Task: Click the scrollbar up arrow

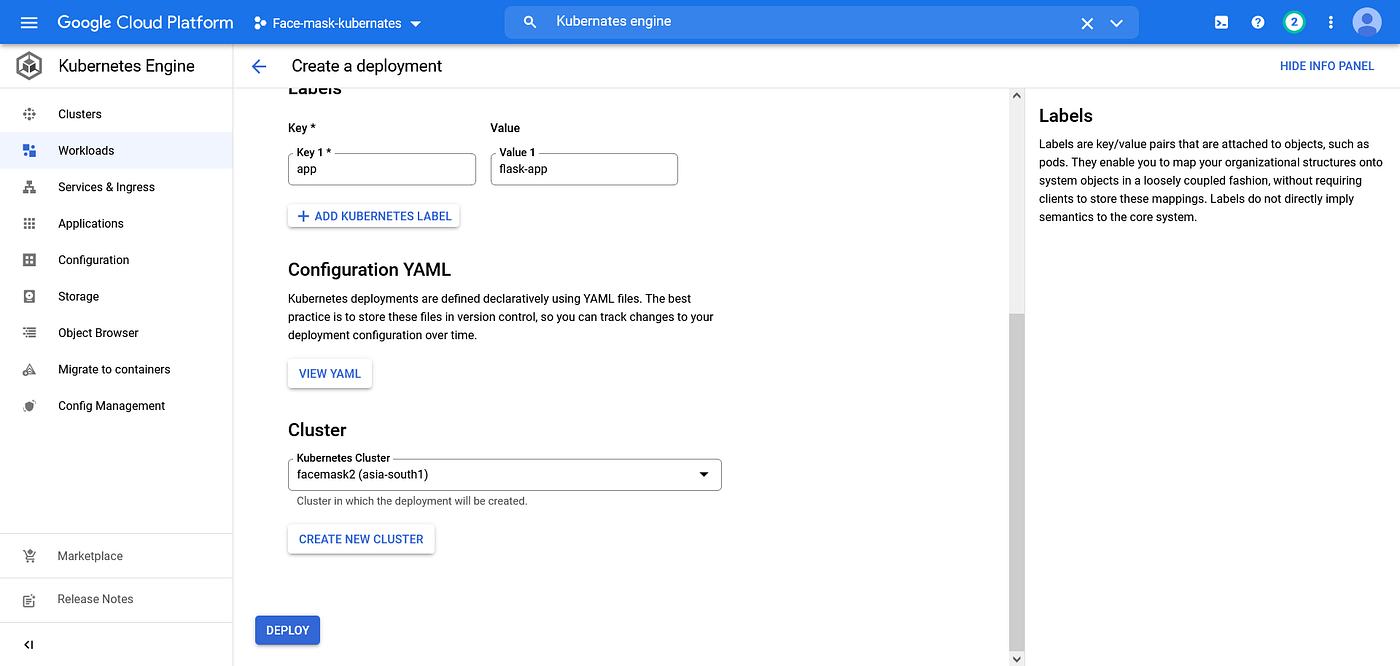Action: tap(1017, 96)
